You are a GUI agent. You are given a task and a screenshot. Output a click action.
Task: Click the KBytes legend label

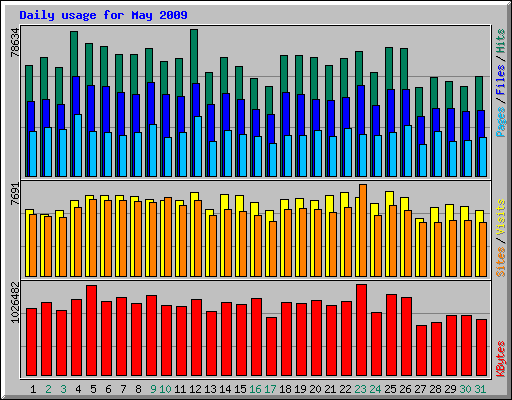click(501, 359)
